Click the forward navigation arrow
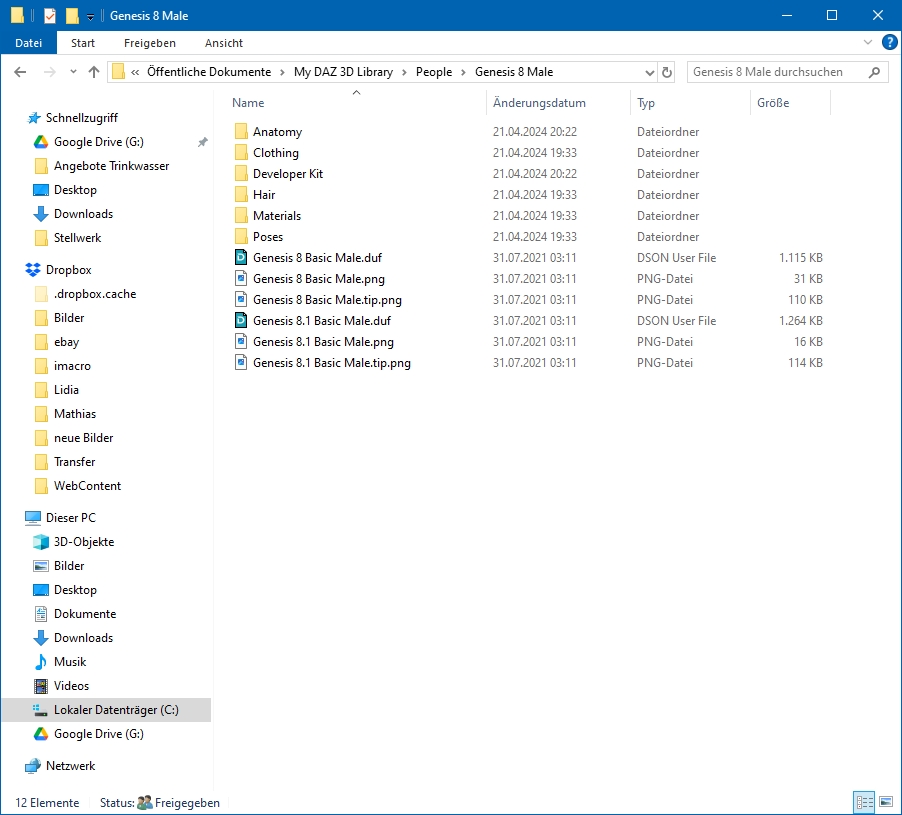The height and width of the screenshot is (815, 902). point(50,72)
